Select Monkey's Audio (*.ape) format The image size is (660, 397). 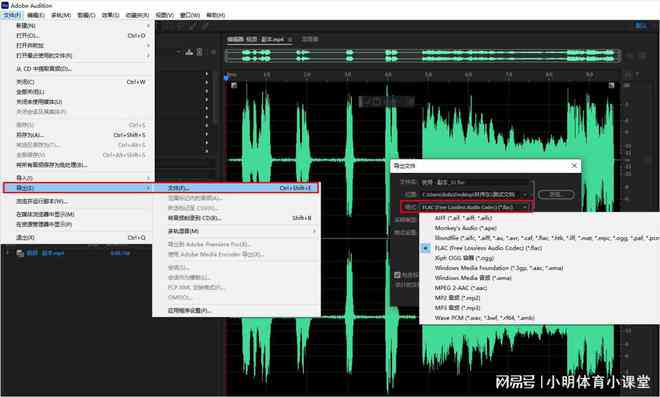(x=540, y=228)
